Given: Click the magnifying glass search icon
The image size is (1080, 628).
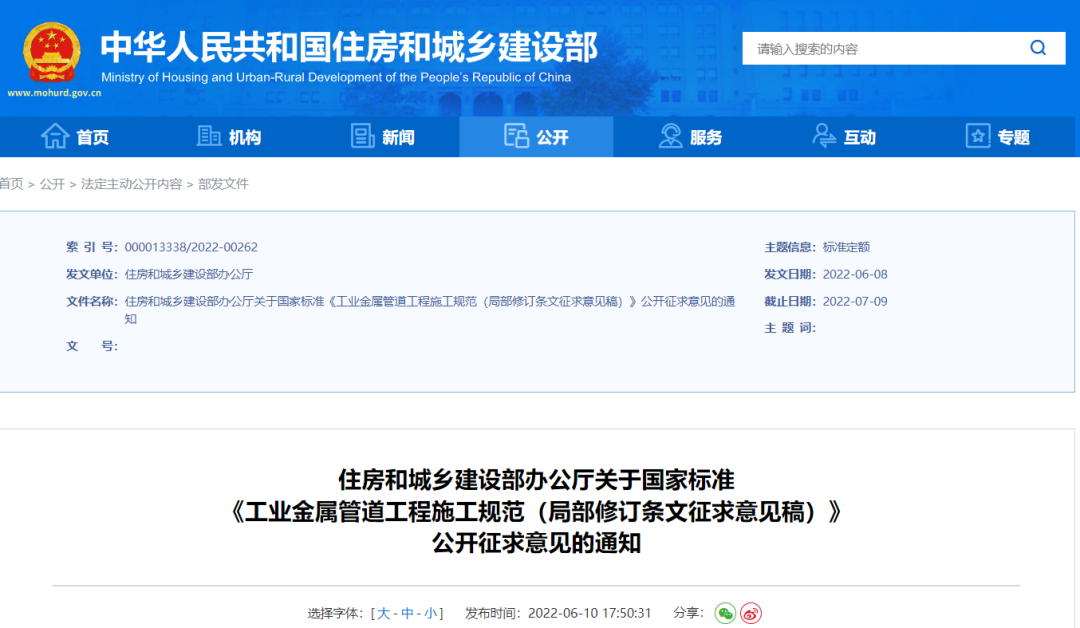Looking at the screenshot, I should (1037, 47).
